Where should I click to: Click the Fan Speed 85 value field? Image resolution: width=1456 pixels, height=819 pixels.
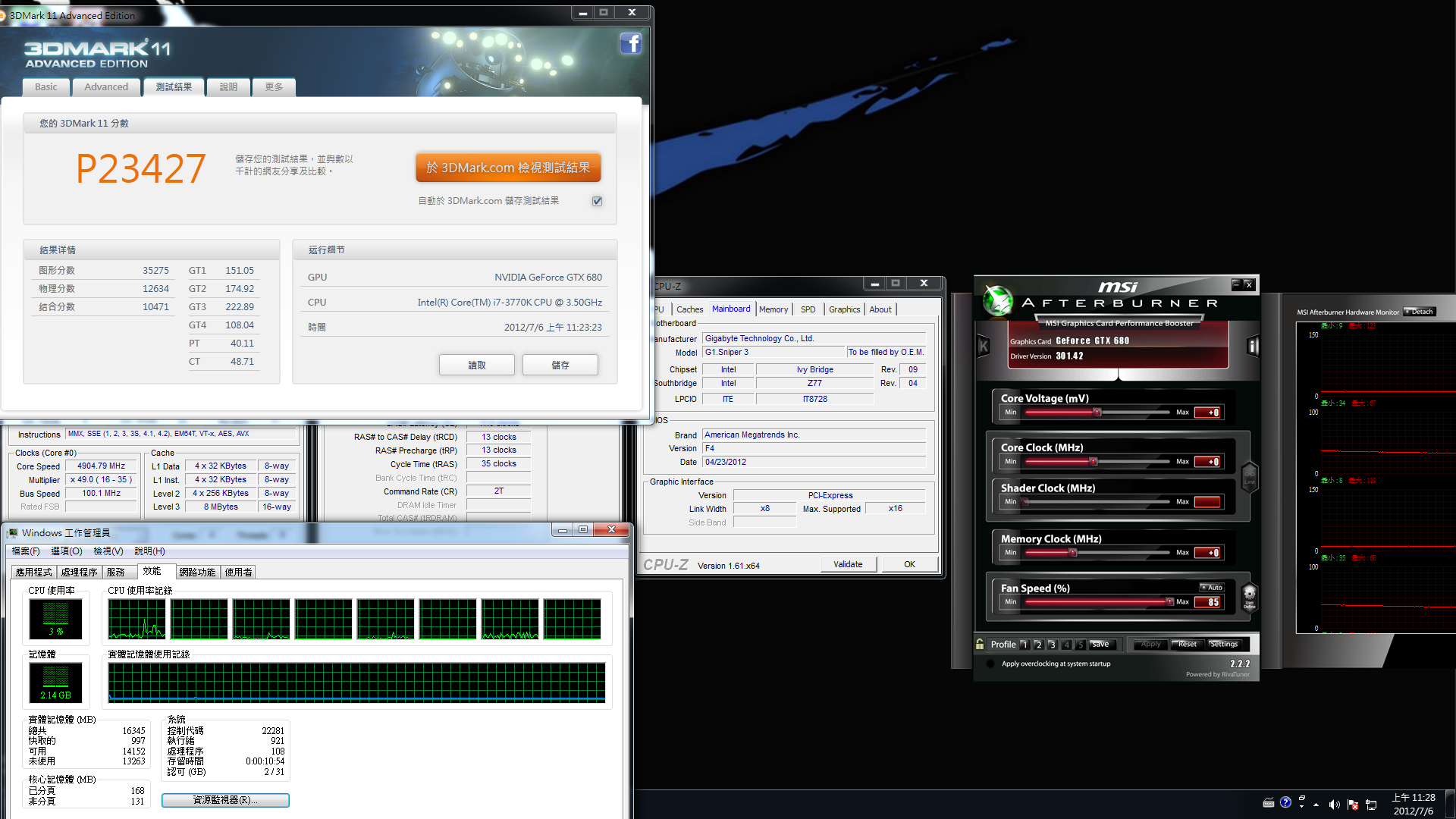point(1207,602)
